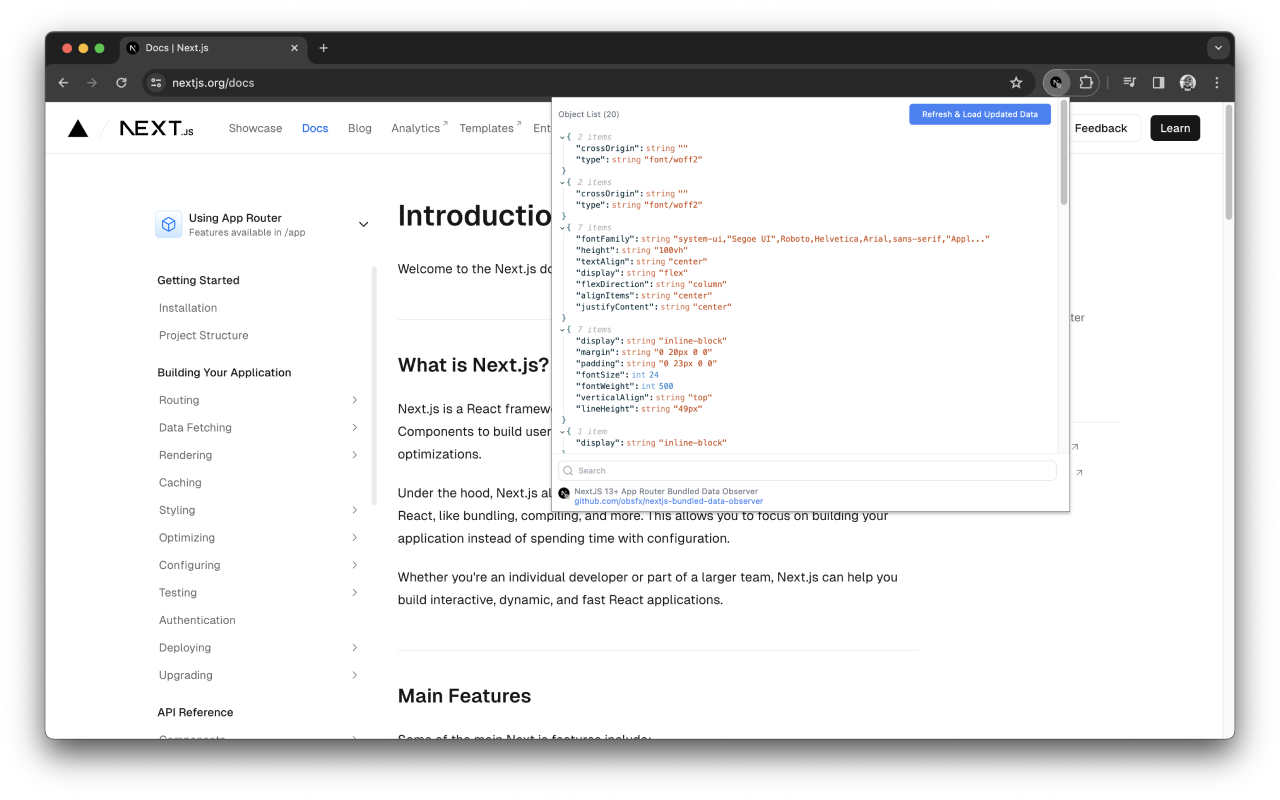Reload the nextjs.org/docs page
Viewport: 1280px width, 800px height.
click(121, 83)
